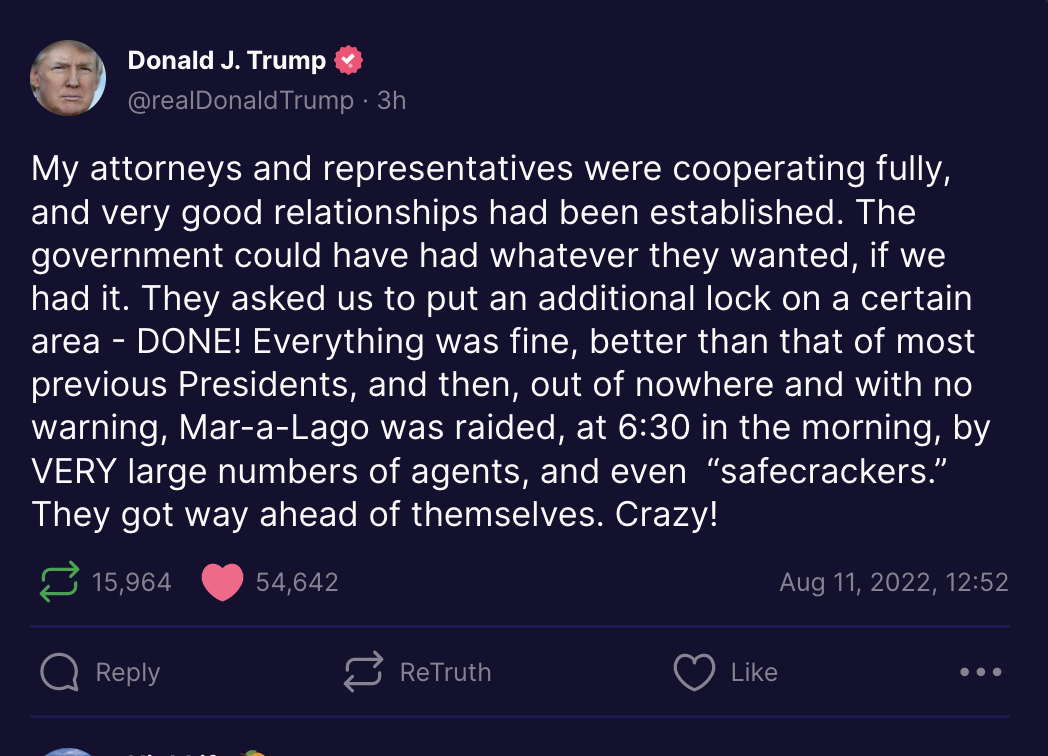Click the ReTruth arrows icon in action bar
Image resolution: width=1048 pixels, height=756 pixels.
coord(363,671)
